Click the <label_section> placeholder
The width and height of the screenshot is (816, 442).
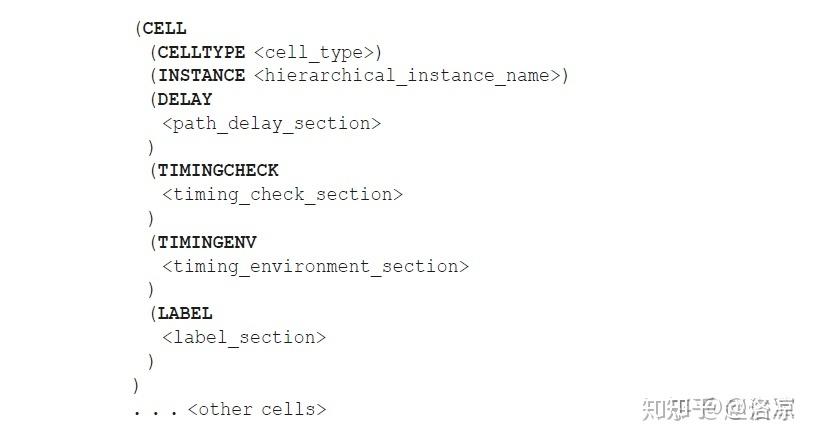[x=244, y=337]
